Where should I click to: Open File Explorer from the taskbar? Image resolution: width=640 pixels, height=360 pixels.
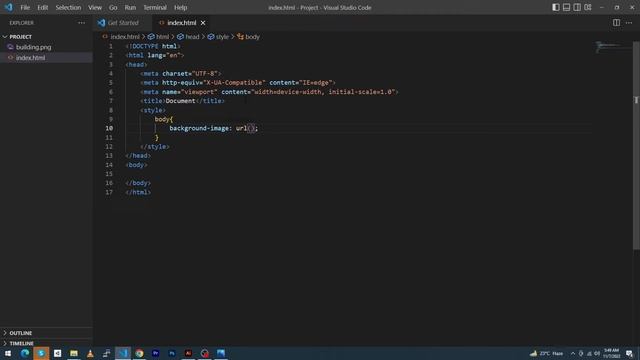73,353
